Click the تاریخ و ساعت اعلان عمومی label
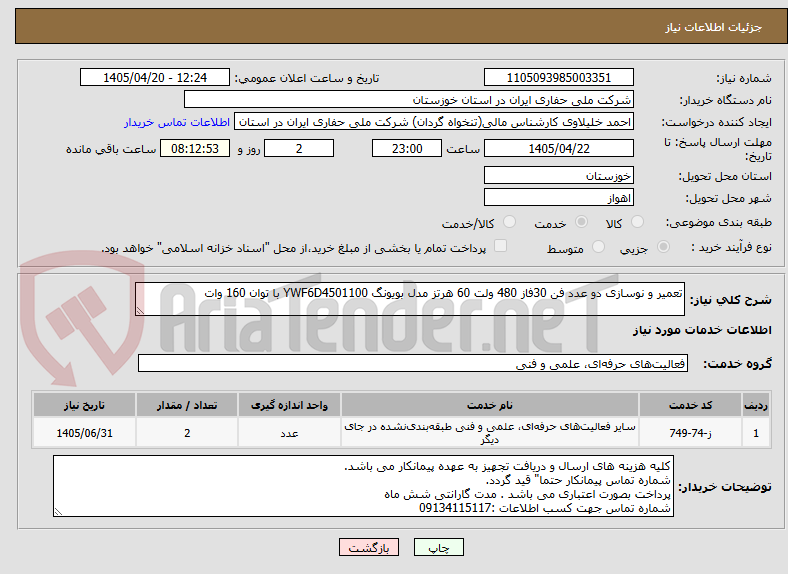Image resolution: width=788 pixels, height=574 pixels. click(307, 78)
